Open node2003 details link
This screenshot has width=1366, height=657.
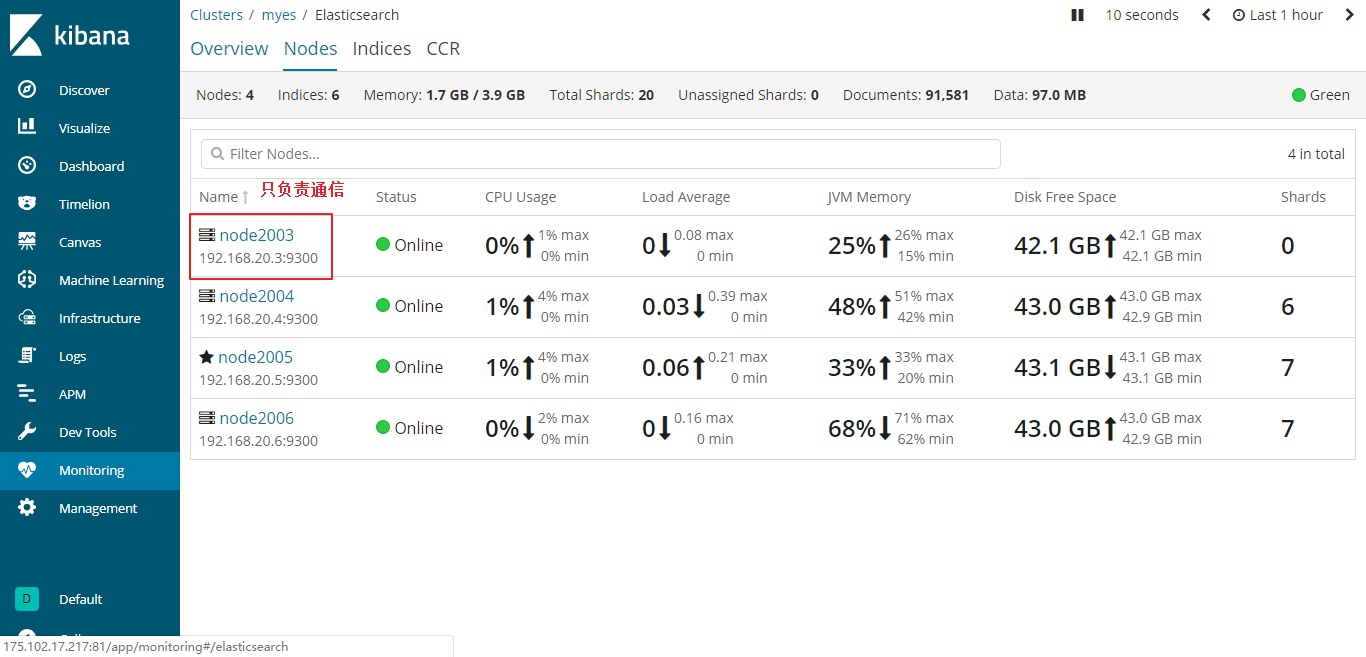click(257, 235)
